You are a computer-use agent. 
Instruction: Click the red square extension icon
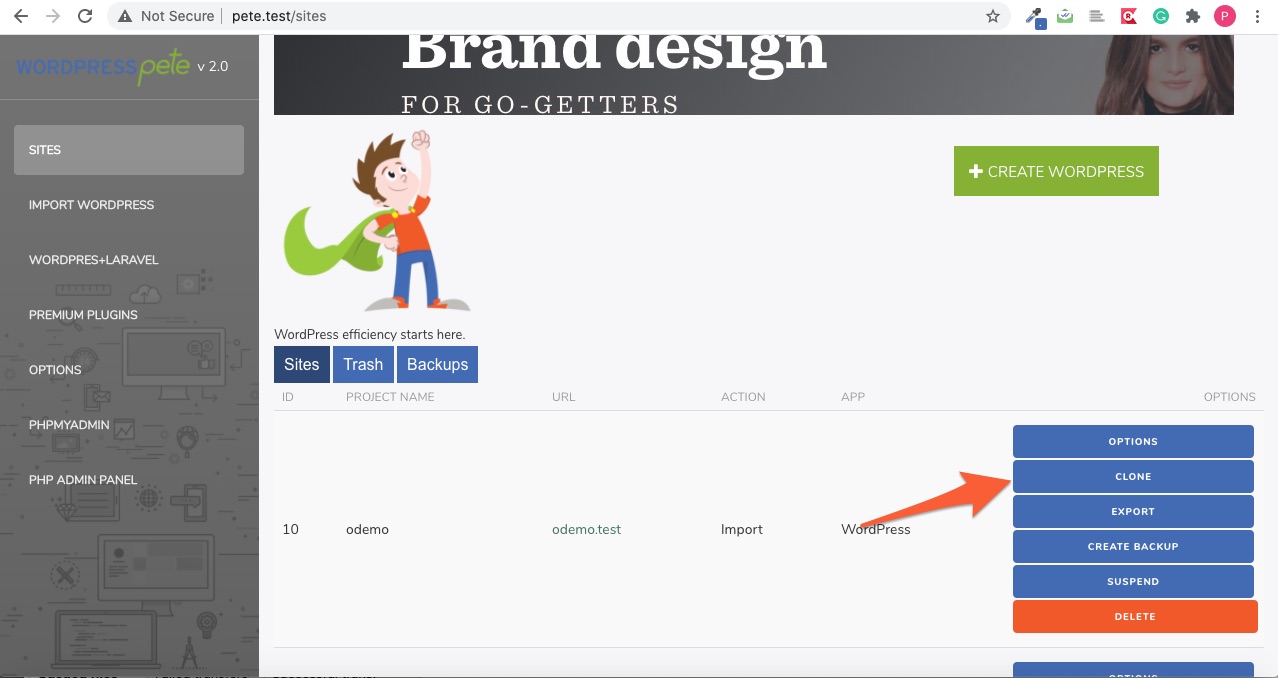tap(1129, 16)
